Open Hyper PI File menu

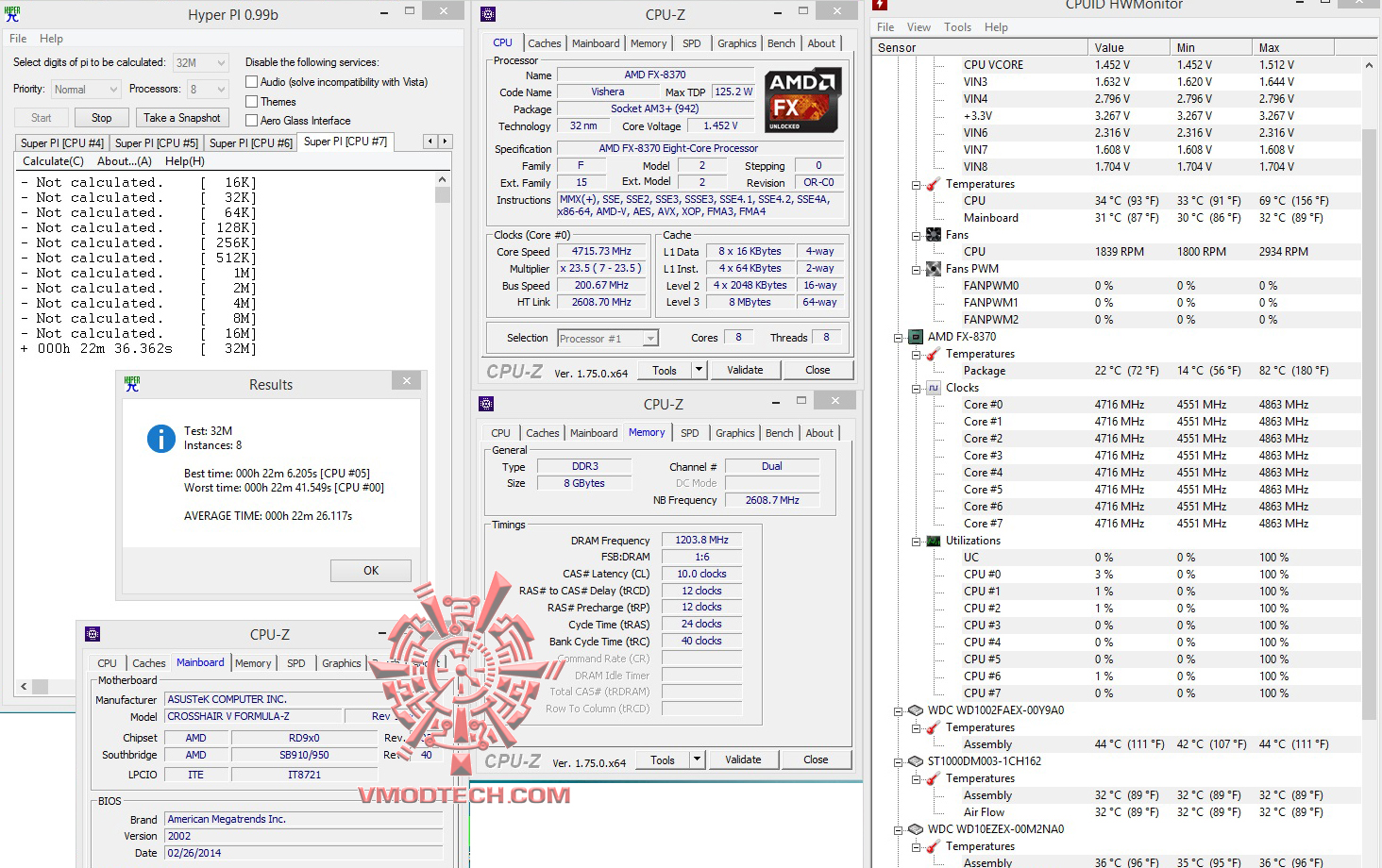[x=18, y=39]
